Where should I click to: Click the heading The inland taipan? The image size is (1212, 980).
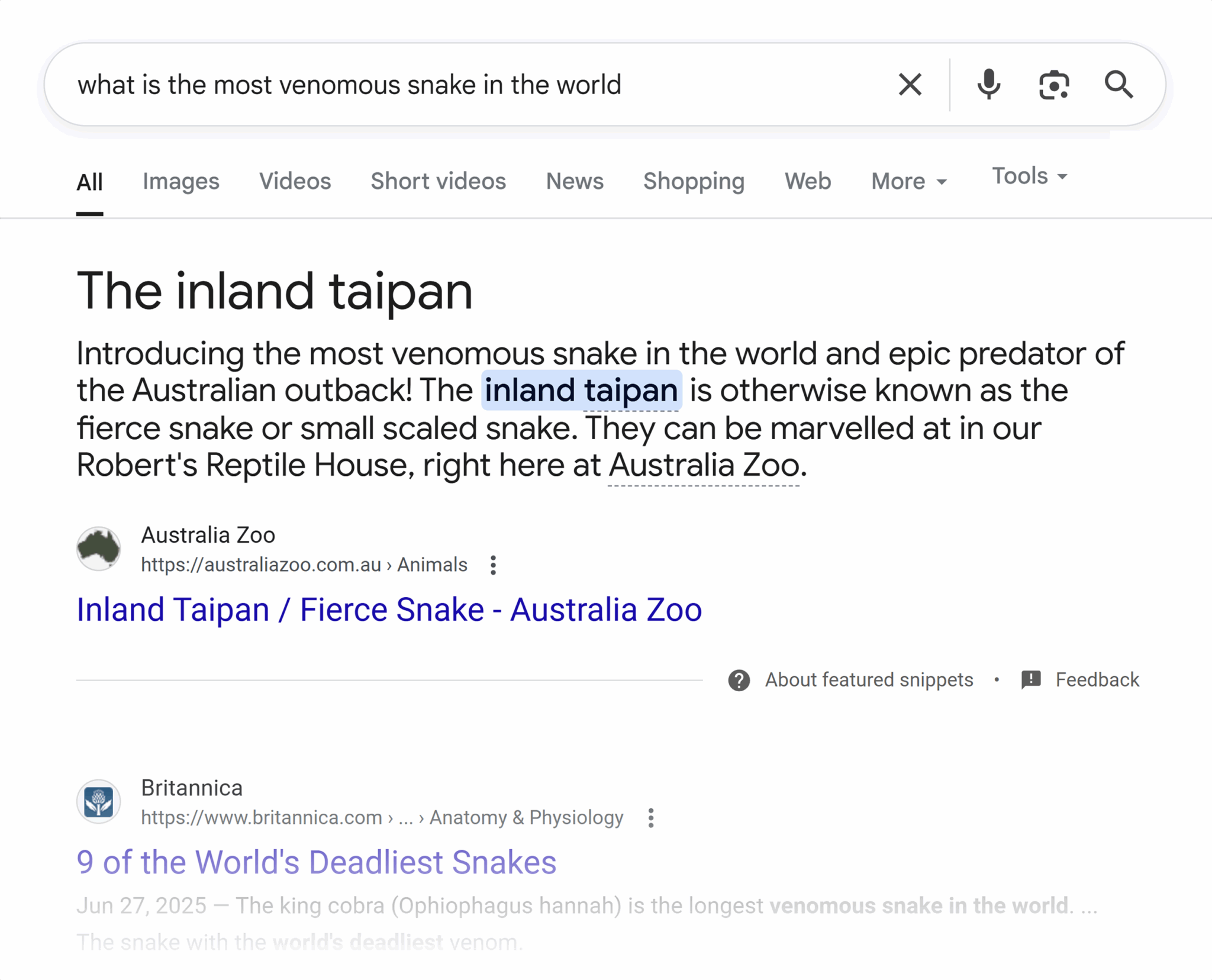(x=275, y=291)
